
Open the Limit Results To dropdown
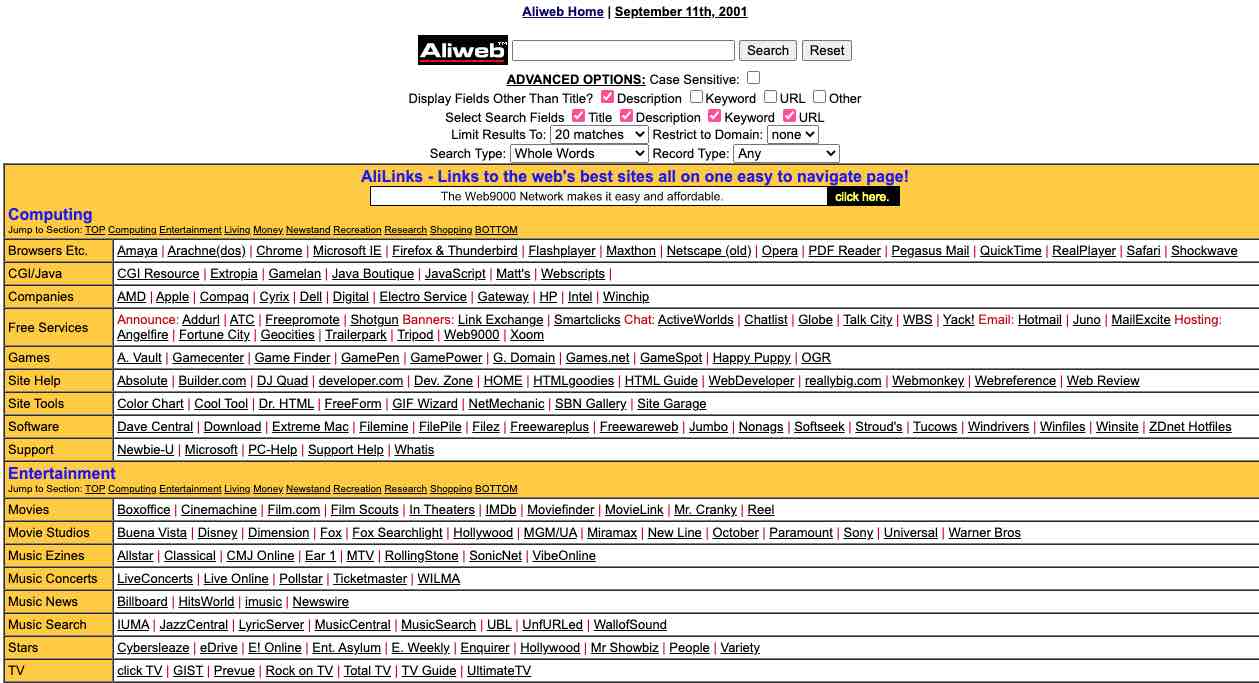599,134
